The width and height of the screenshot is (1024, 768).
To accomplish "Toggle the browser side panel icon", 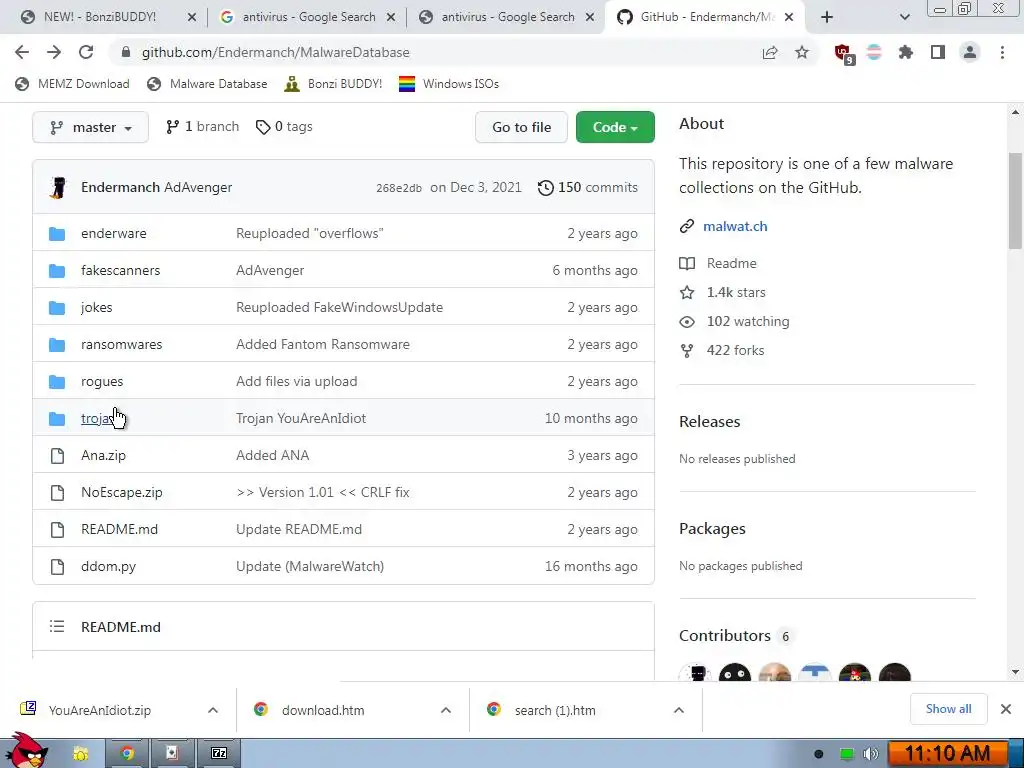I will [938, 52].
